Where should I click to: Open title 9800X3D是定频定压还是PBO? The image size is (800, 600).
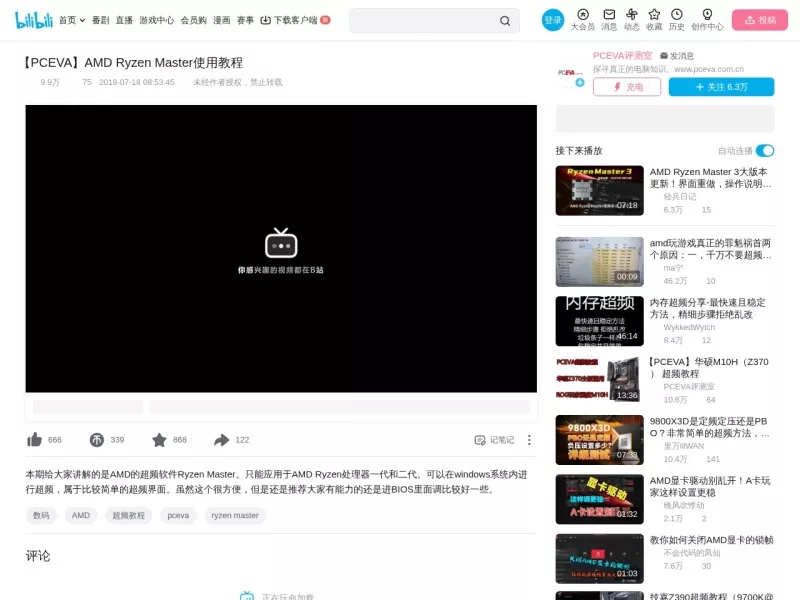pos(710,427)
